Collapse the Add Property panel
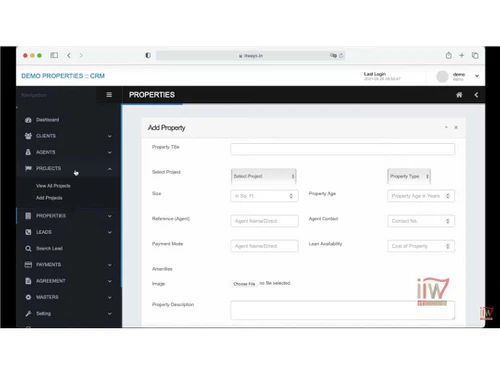This screenshot has height=375, width=500. 446,127
